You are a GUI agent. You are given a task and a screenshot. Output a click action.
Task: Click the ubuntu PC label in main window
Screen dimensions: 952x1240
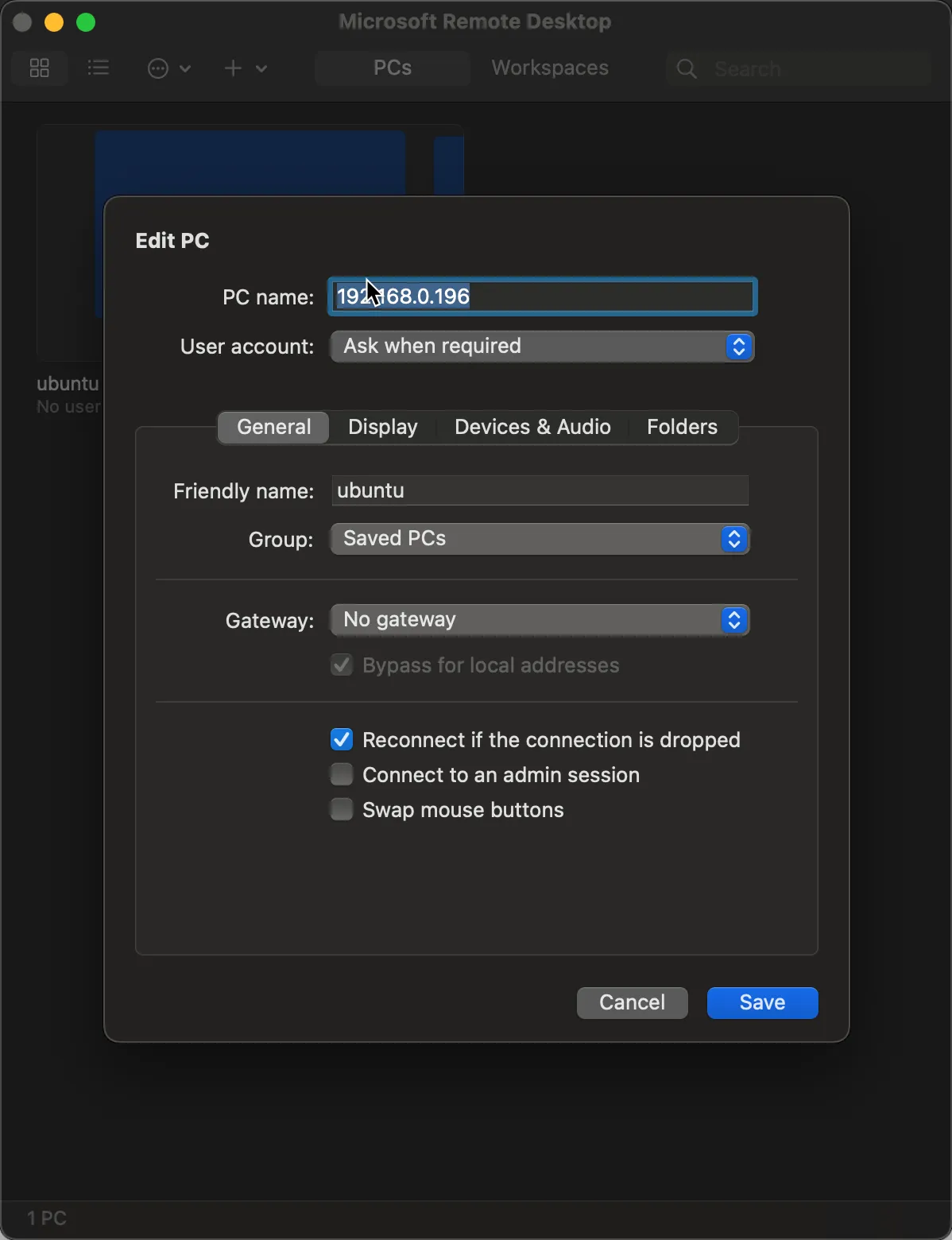click(68, 383)
